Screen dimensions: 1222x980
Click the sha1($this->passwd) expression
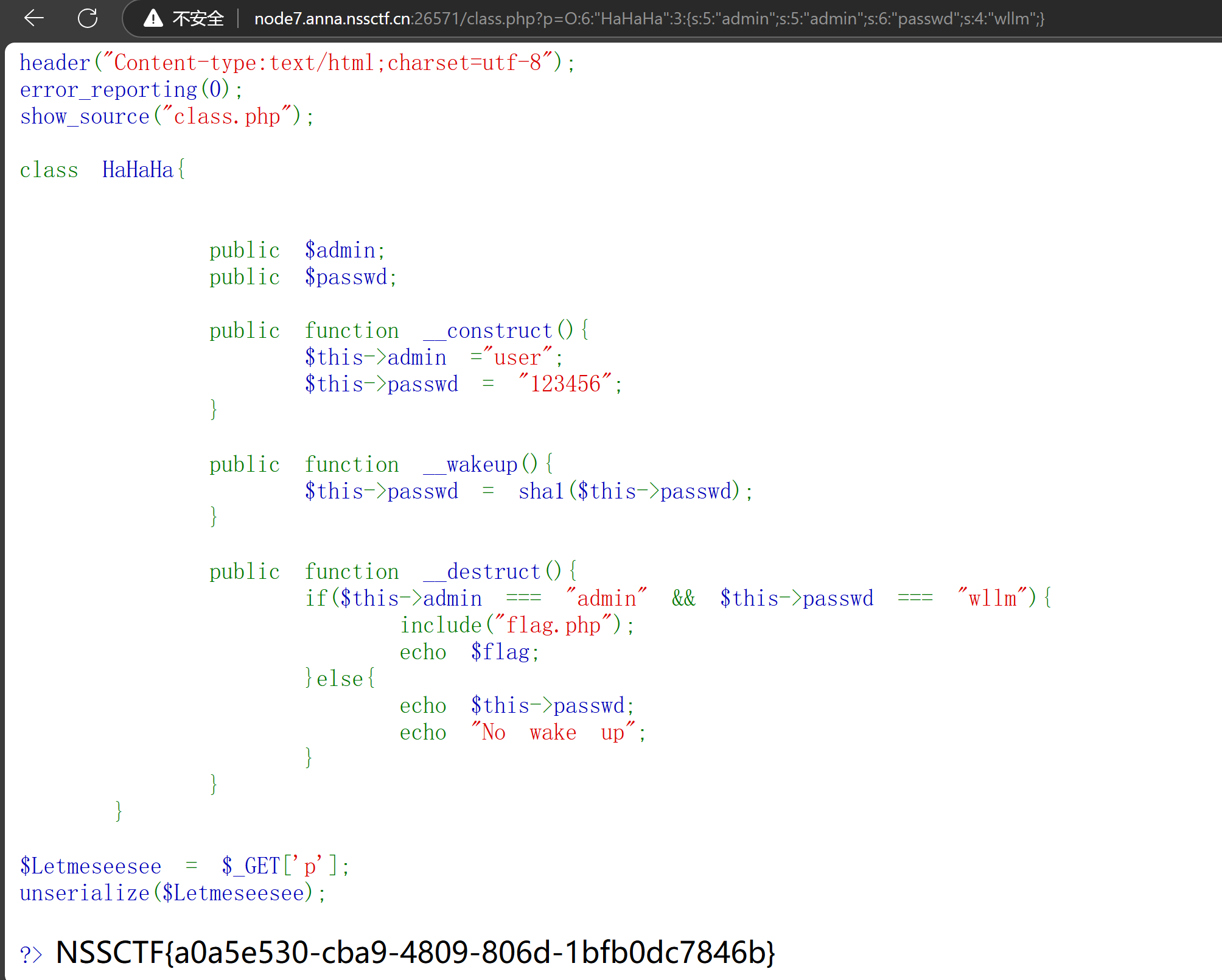(629, 491)
